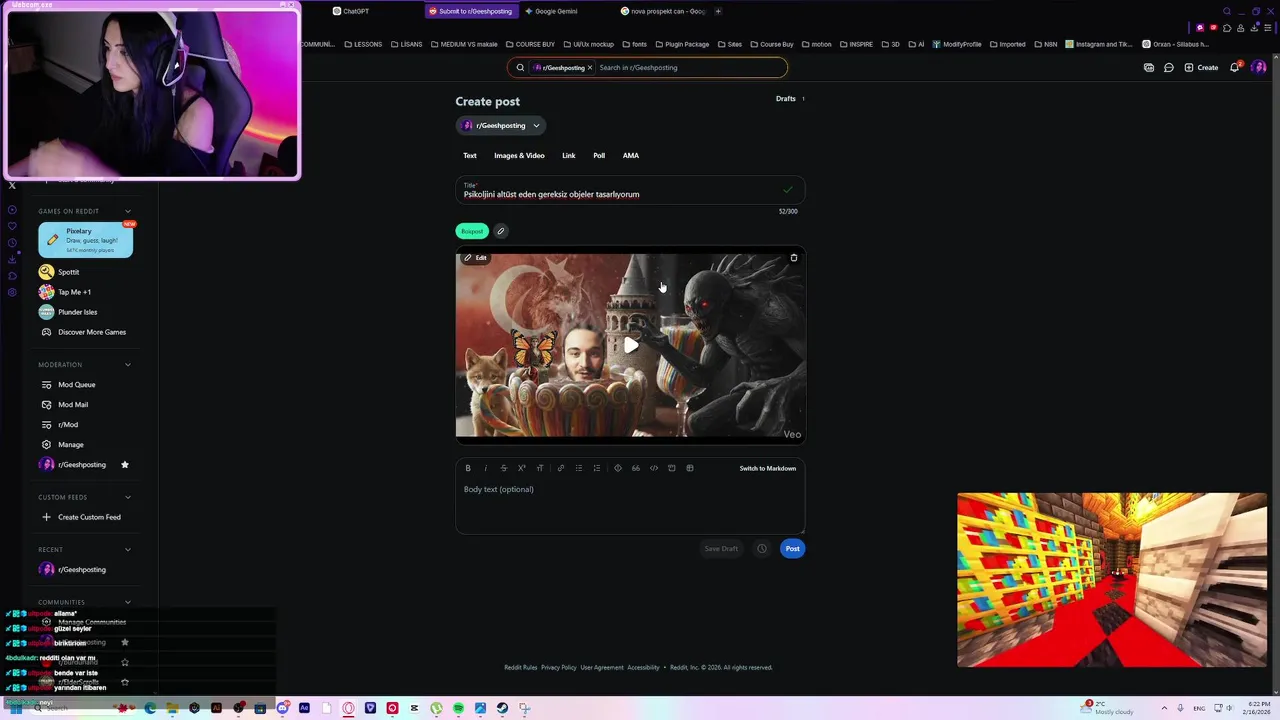
Task: Click the blue Post button
Action: click(792, 548)
